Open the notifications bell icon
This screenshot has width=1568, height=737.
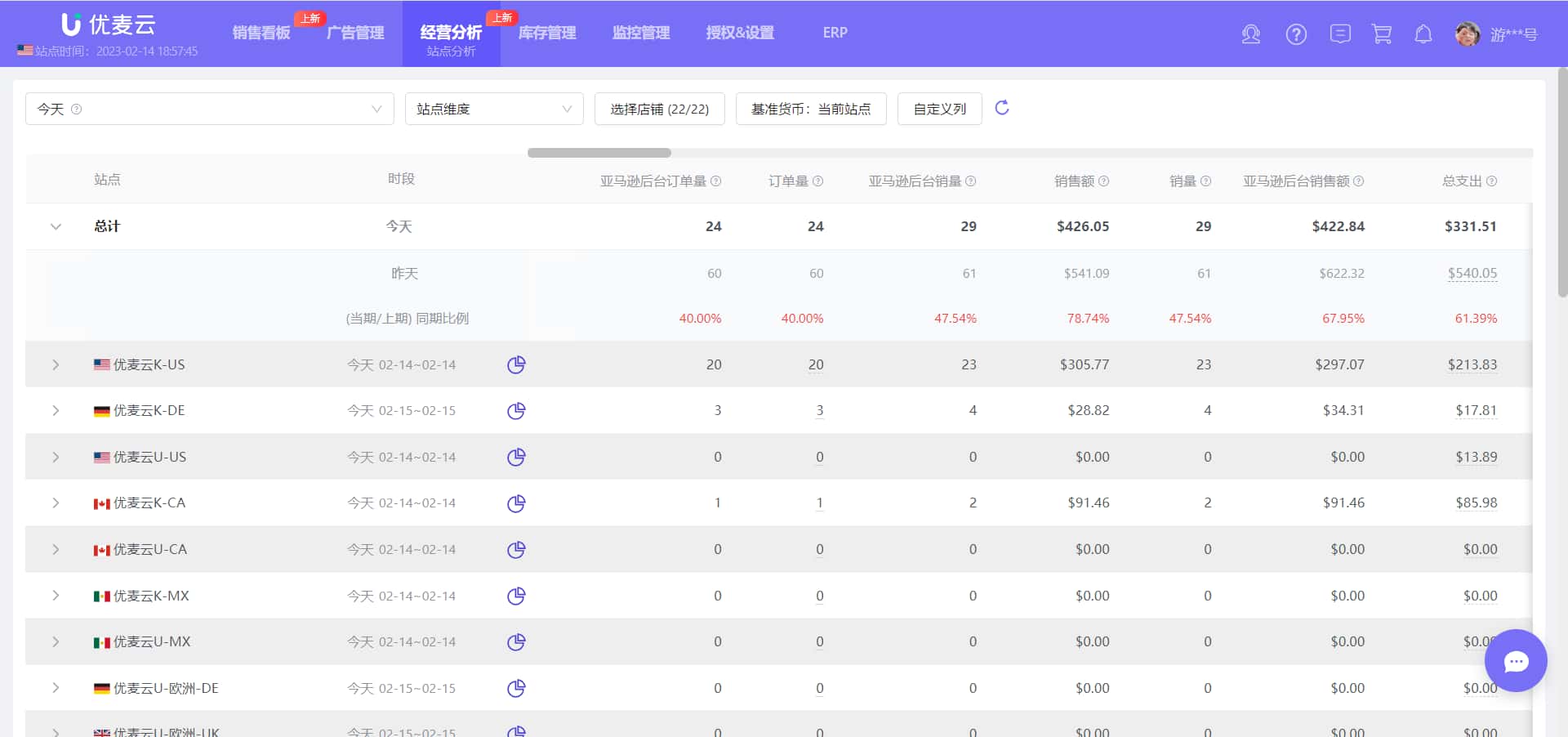[x=1423, y=33]
